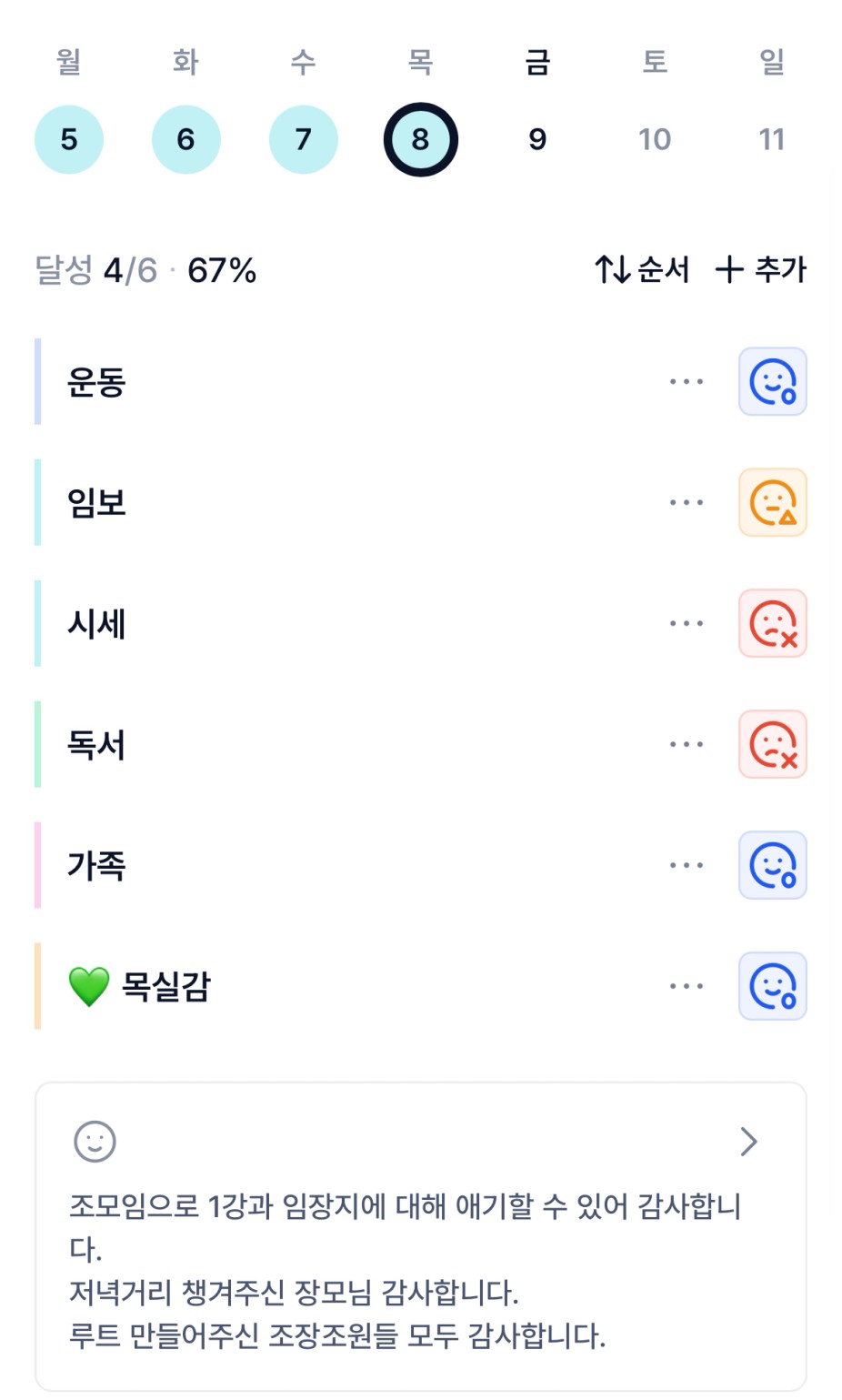Select Friday the 9th in week bar

point(537,139)
